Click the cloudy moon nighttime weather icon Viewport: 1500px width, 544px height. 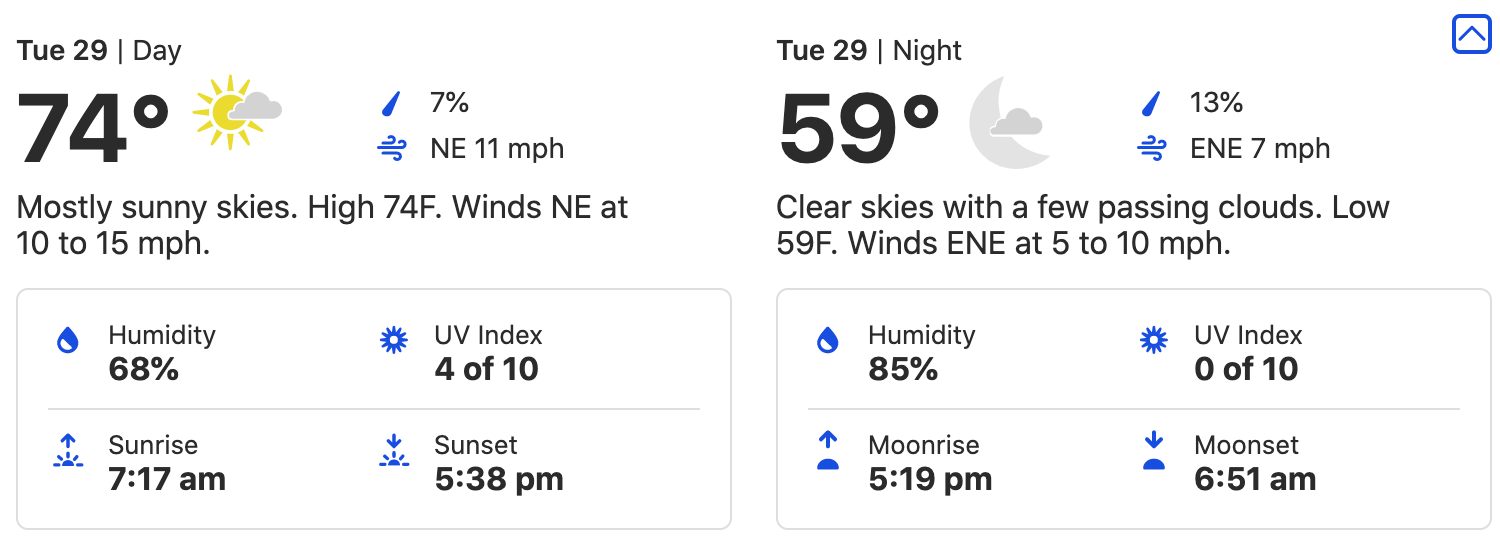click(1010, 124)
